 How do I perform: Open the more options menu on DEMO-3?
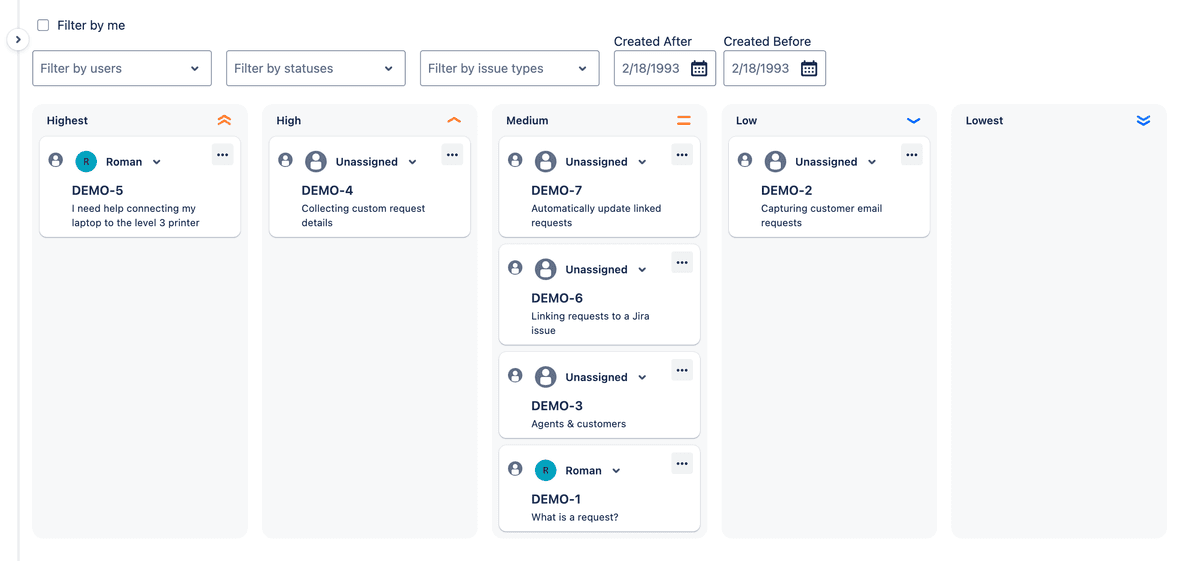point(682,370)
